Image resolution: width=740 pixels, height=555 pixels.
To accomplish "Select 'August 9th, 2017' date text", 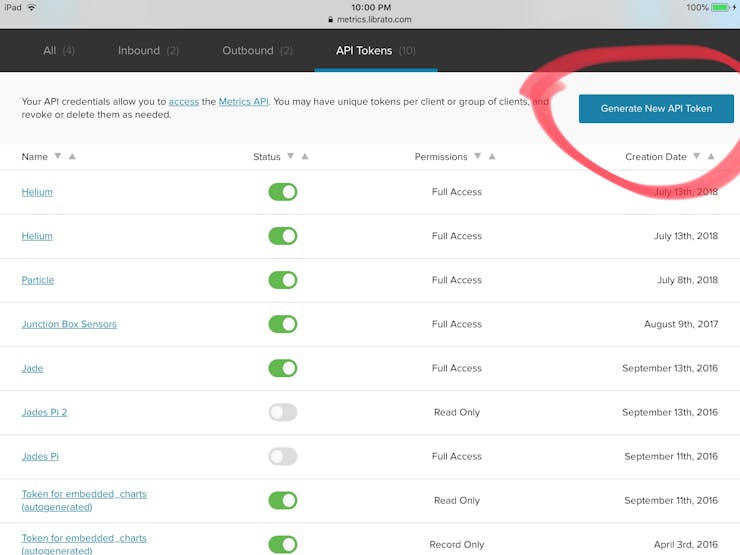I will [681, 324].
